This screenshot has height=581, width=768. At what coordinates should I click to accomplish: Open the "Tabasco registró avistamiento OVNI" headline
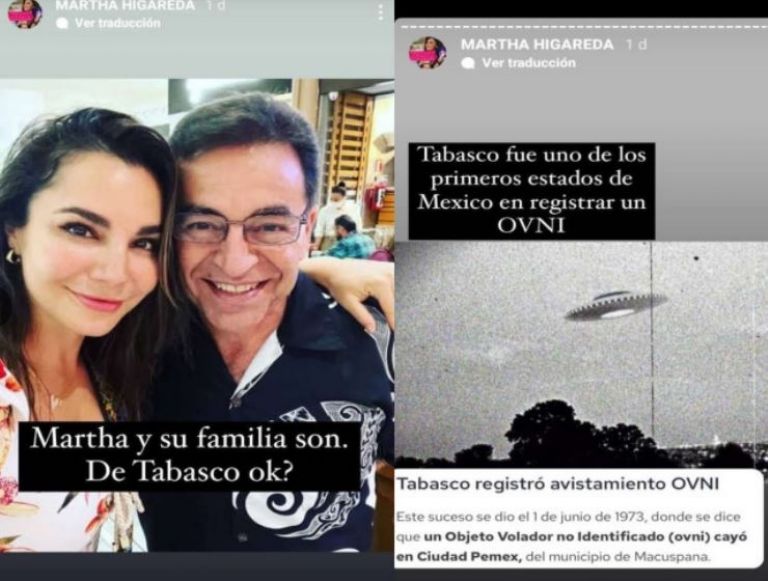point(557,484)
